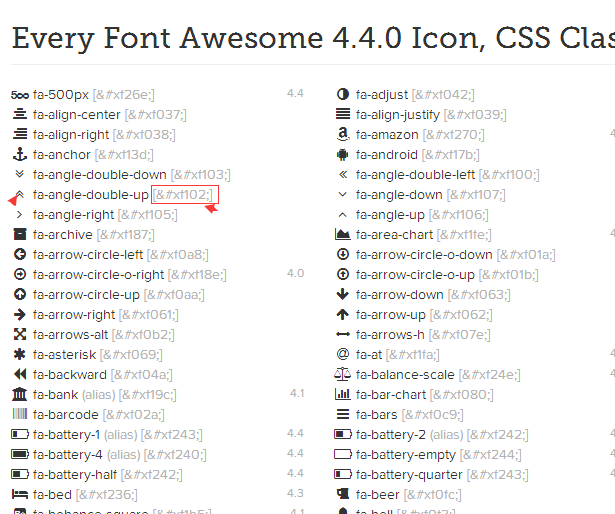Click the fa-battery-2 icon
The height and width of the screenshot is (514, 615).
(343, 434)
